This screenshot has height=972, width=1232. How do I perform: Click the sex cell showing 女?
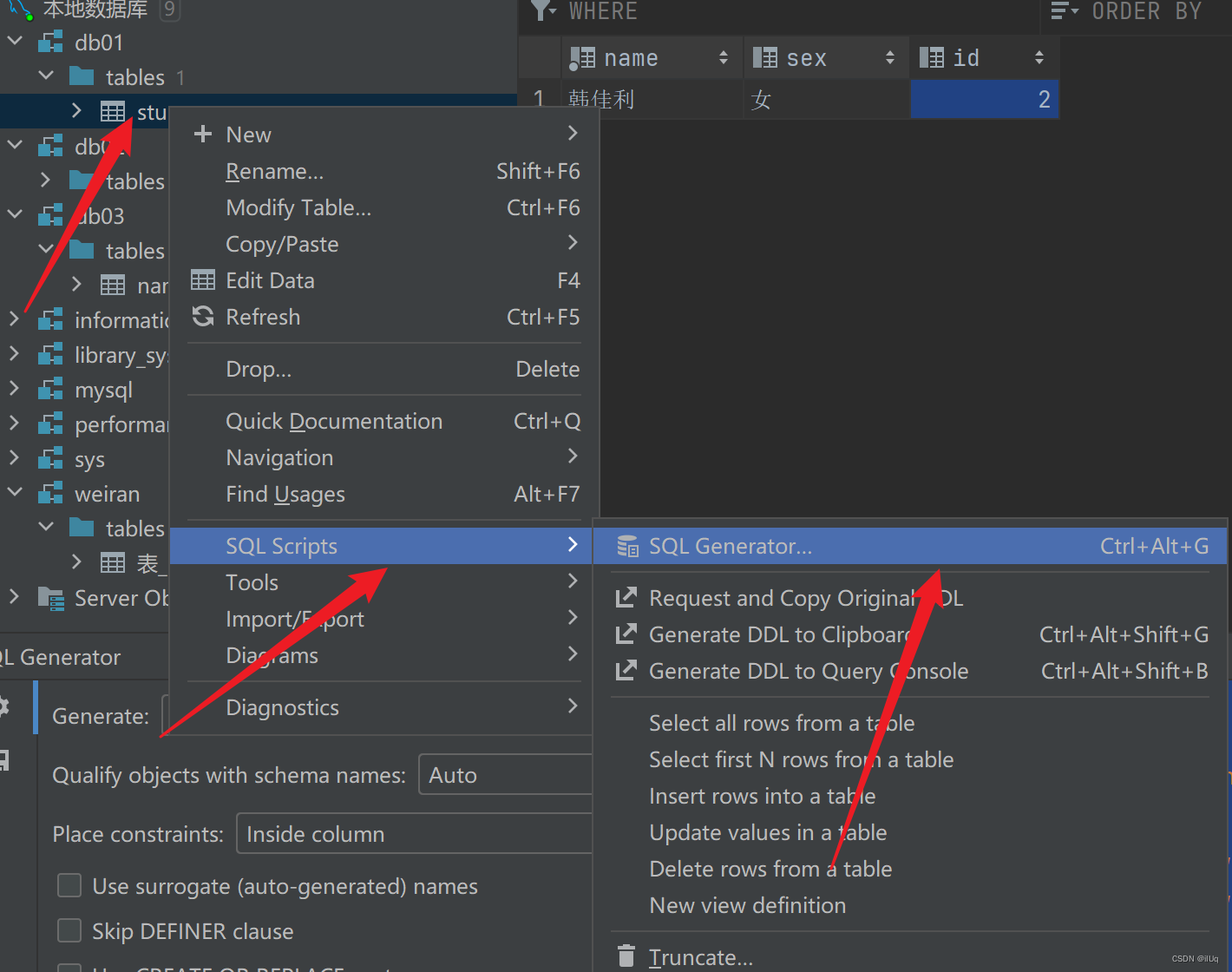(x=827, y=99)
